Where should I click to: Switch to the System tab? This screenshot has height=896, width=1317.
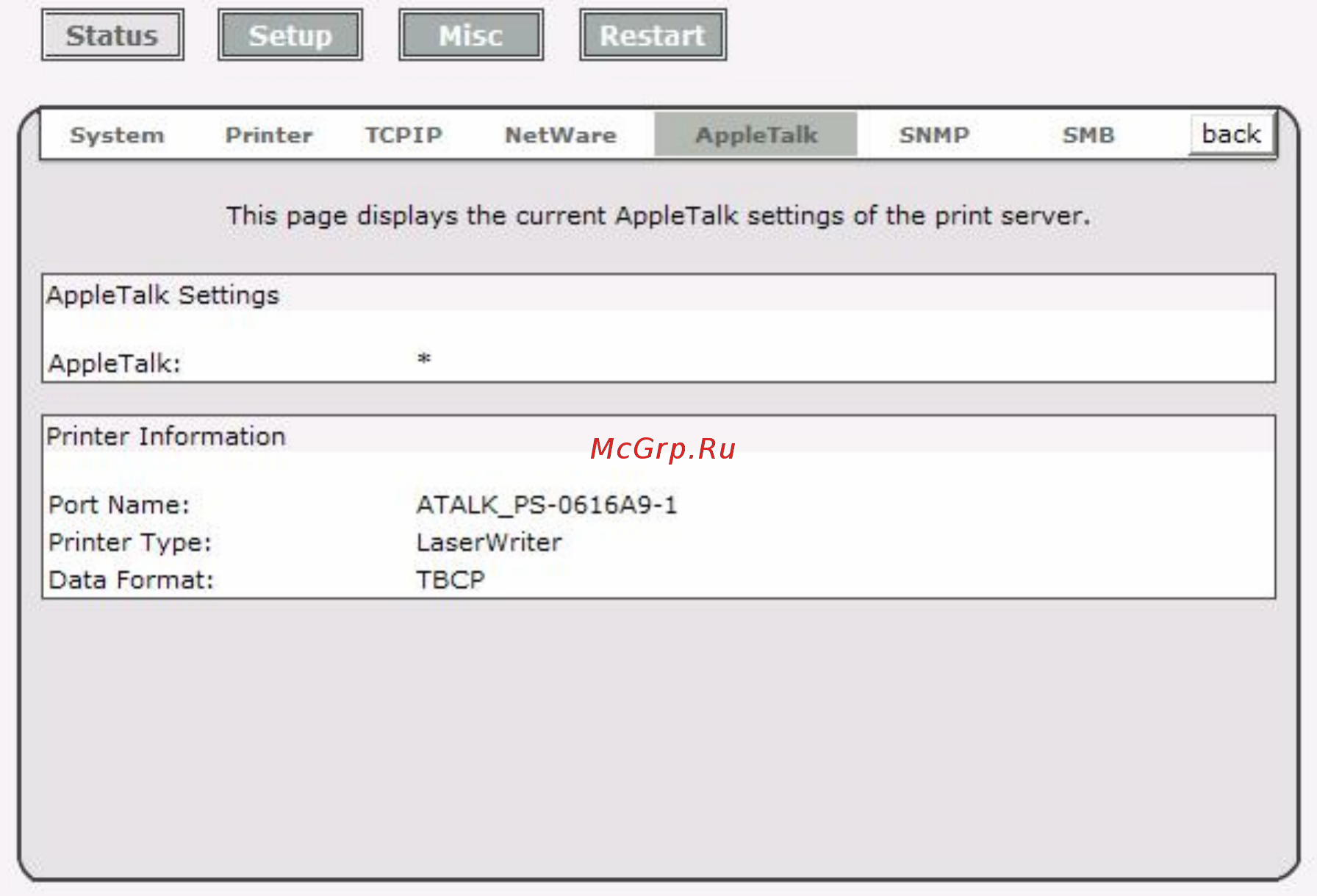coord(117,135)
